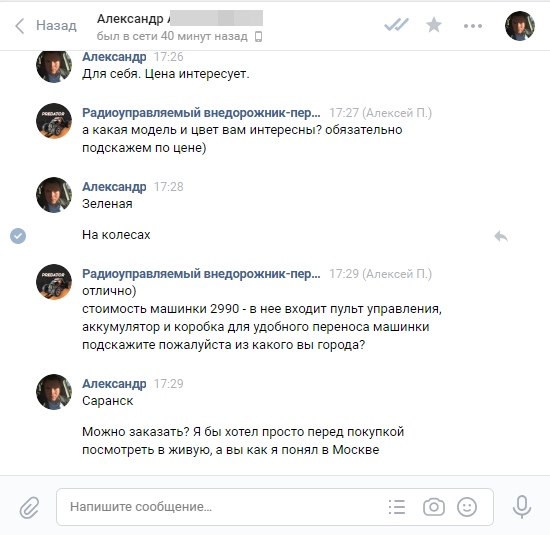Open message templates list icon
550x535 pixels.
tap(397, 507)
